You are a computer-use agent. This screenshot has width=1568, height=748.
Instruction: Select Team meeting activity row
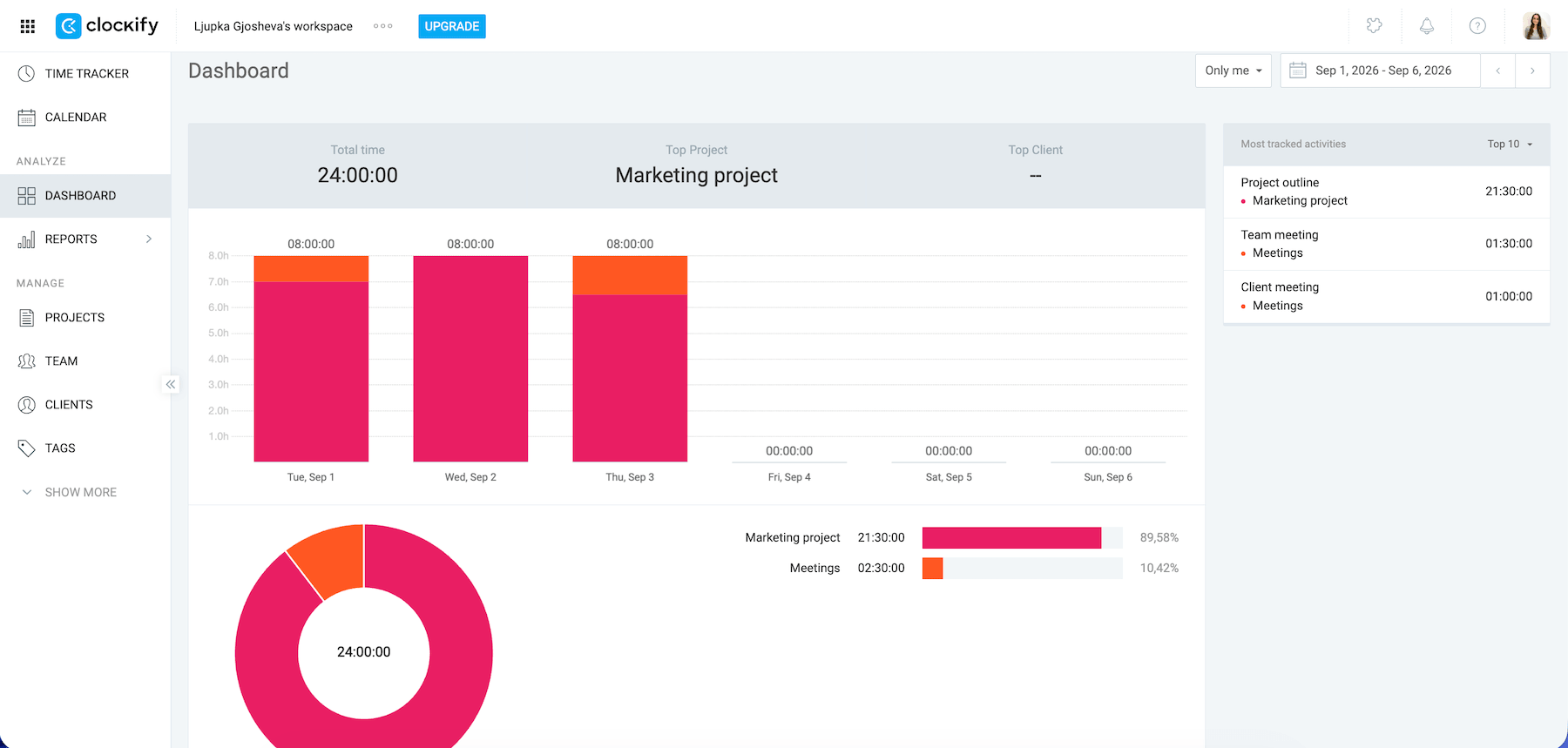pos(1387,244)
